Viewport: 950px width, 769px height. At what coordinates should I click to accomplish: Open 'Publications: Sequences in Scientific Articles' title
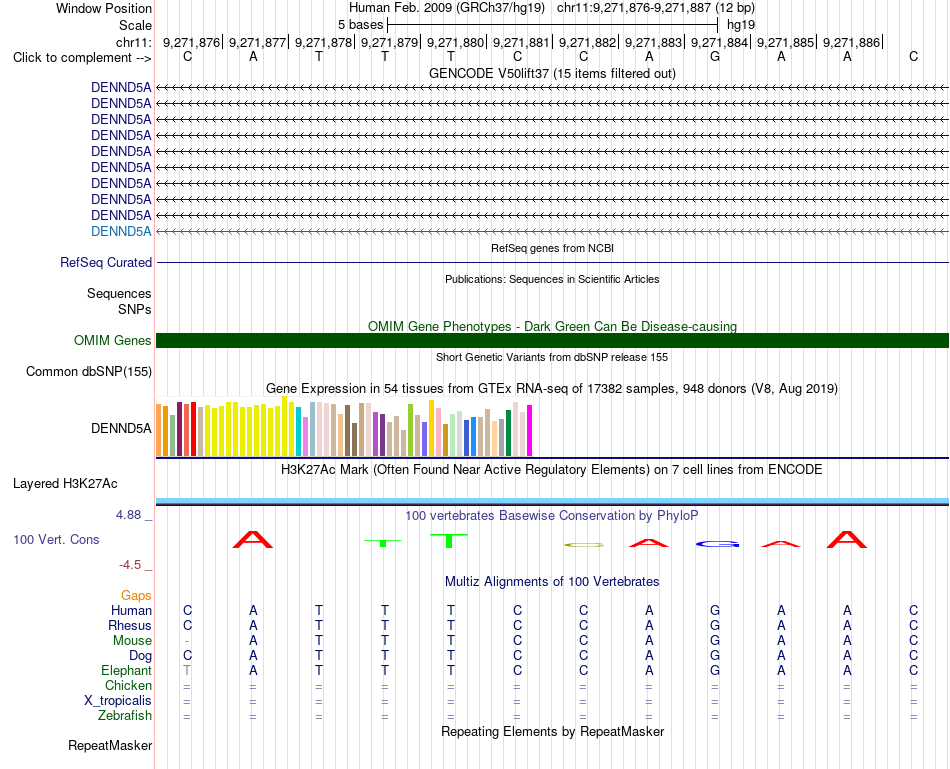(x=552, y=279)
